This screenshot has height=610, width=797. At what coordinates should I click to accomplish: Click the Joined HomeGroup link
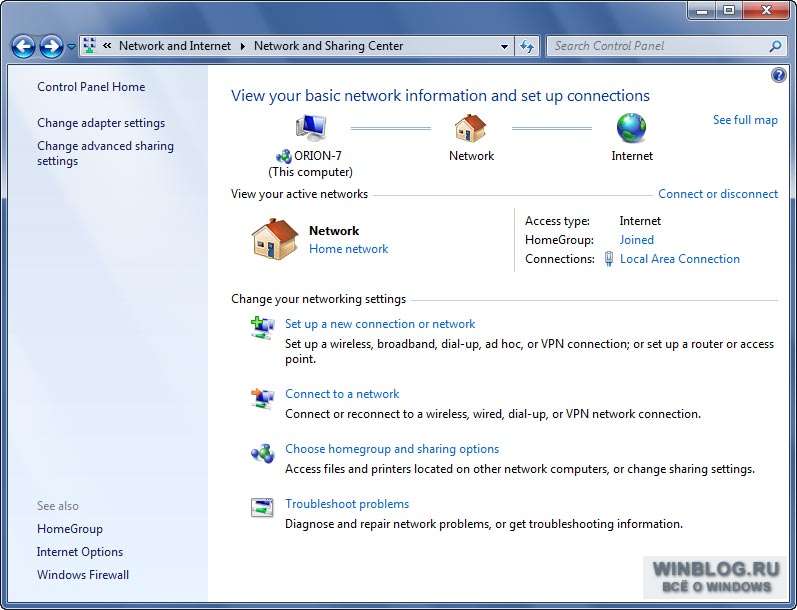(x=636, y=240)
